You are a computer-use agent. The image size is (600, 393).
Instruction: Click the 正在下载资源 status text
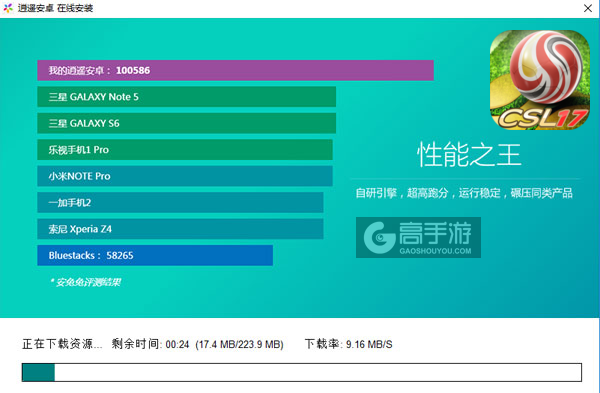[62, 344]
